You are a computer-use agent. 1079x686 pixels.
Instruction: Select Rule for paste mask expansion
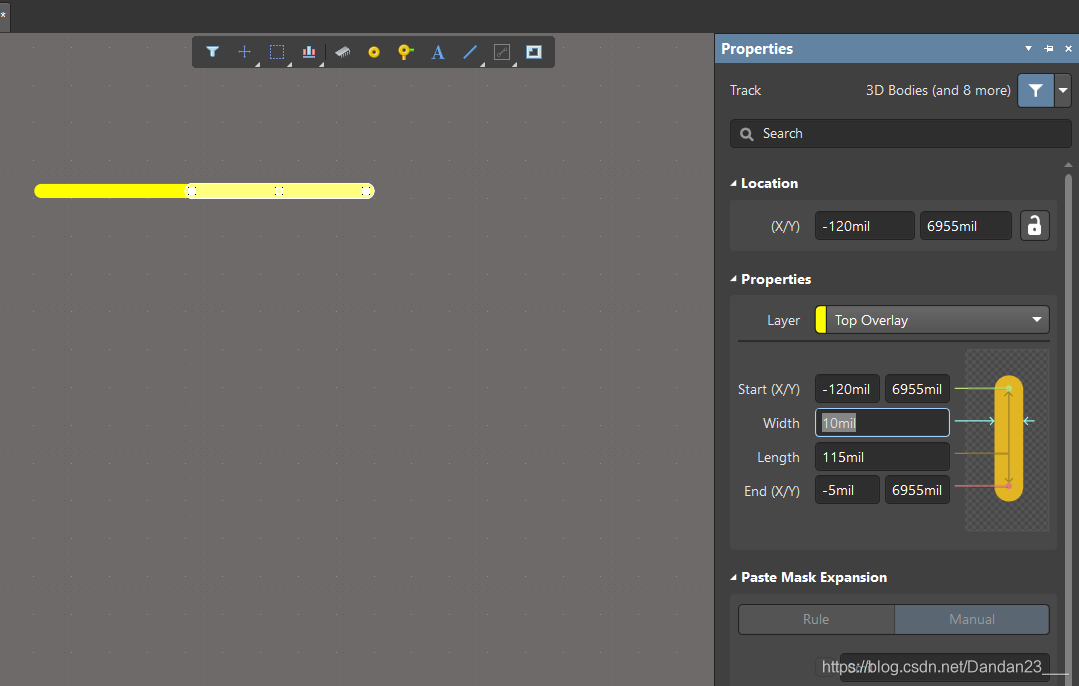pyautogui.click(x=816, y=619)
